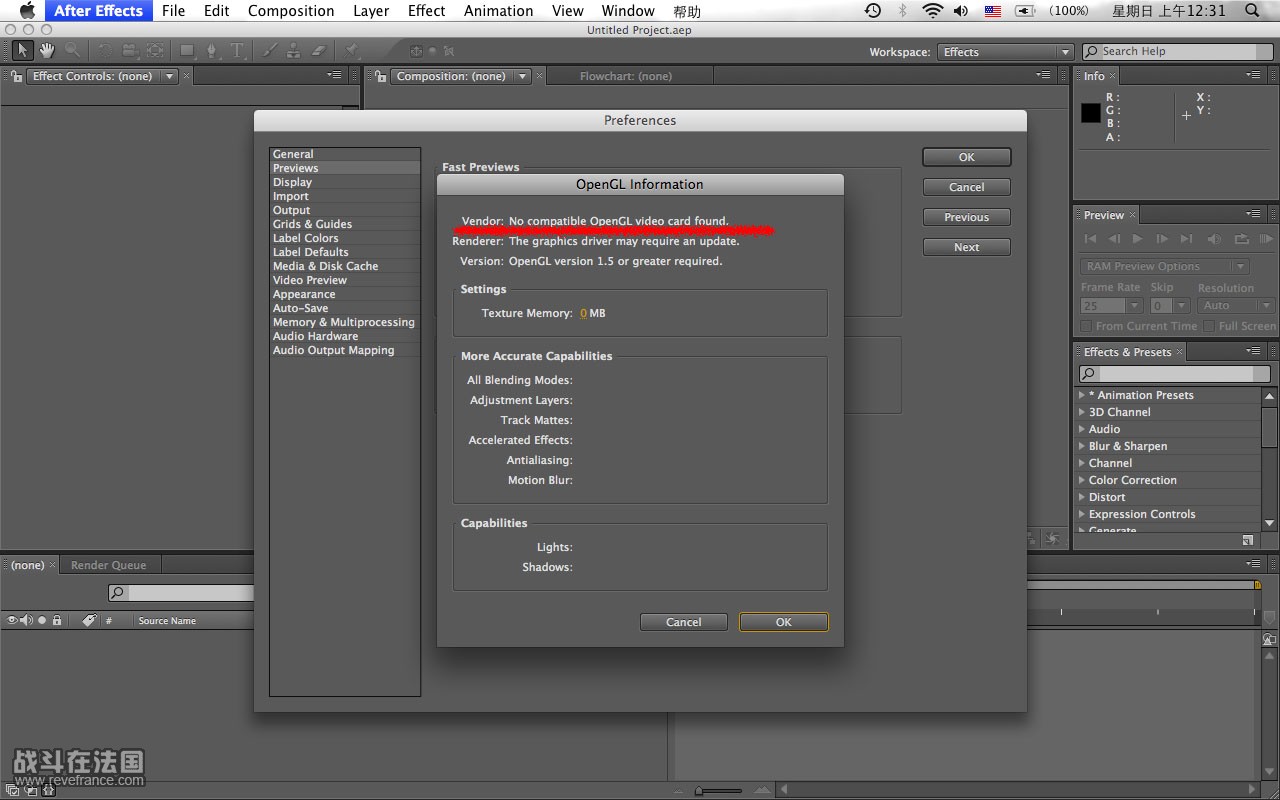Select Memory & Multiprocessing preferences category
This screenshot has width=1280, height=800.
pyautogui.click(x=344, y=322)
